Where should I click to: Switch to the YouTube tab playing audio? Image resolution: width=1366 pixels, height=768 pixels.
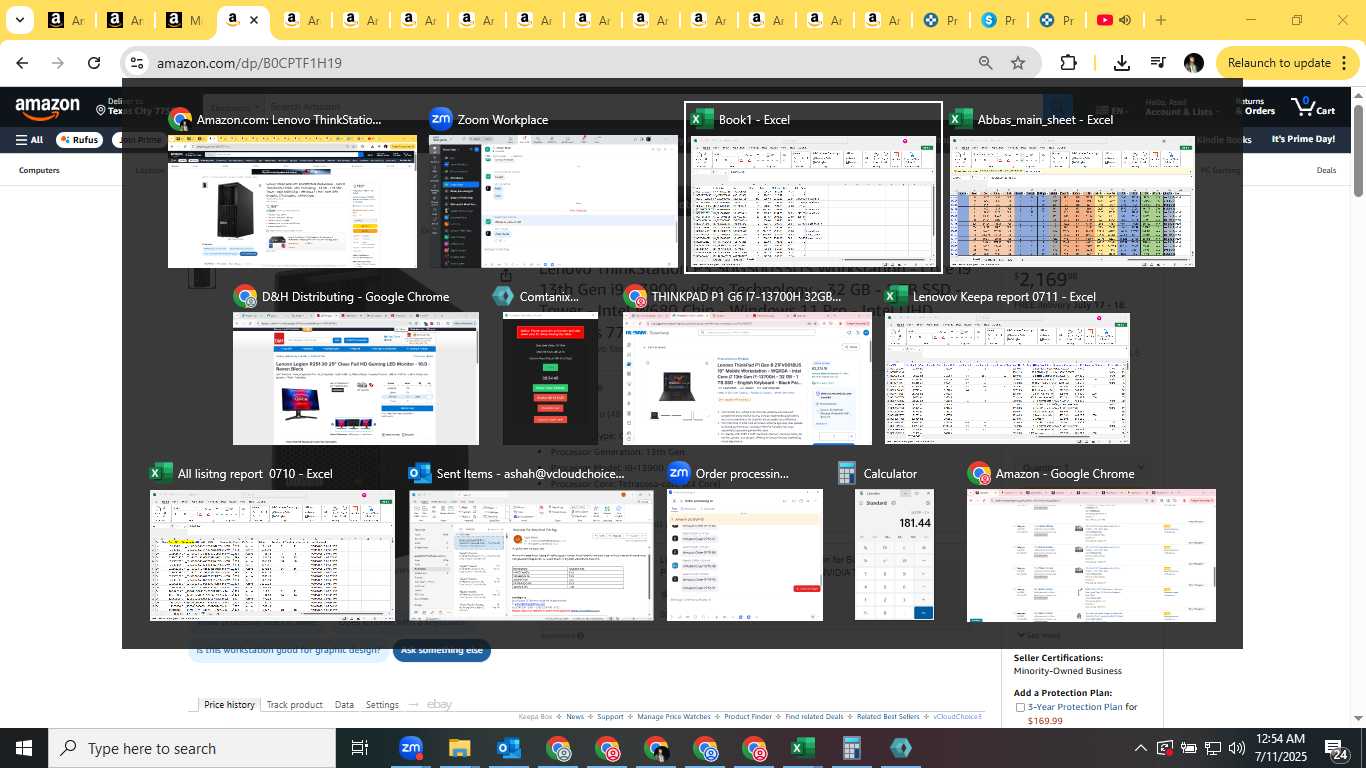[x=1114, y=20]
